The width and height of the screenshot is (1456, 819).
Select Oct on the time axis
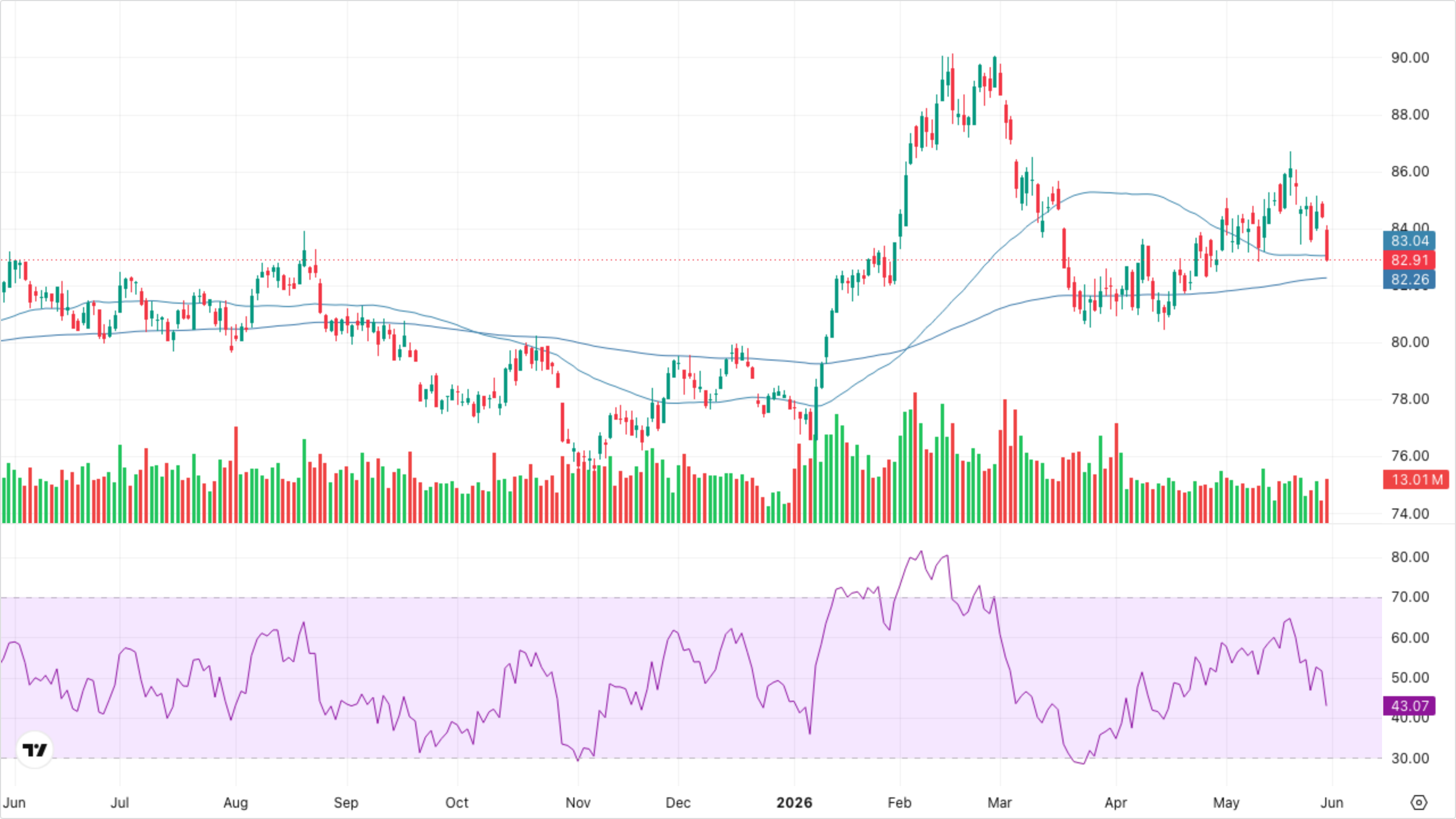[457, 803]
